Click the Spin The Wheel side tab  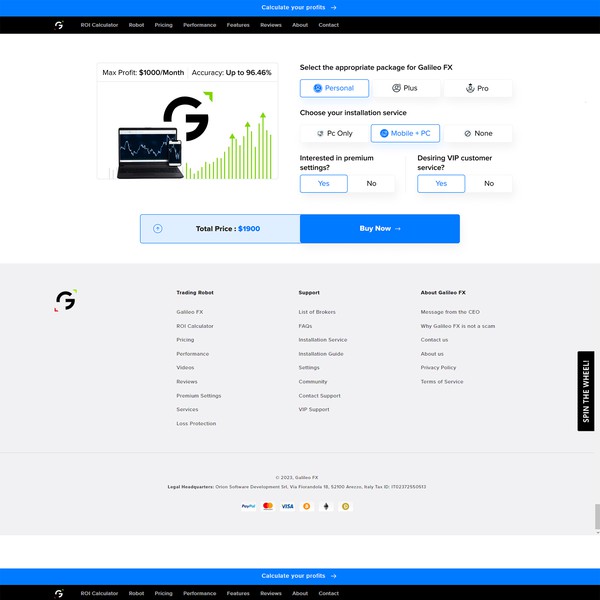(x=585, y=391)
